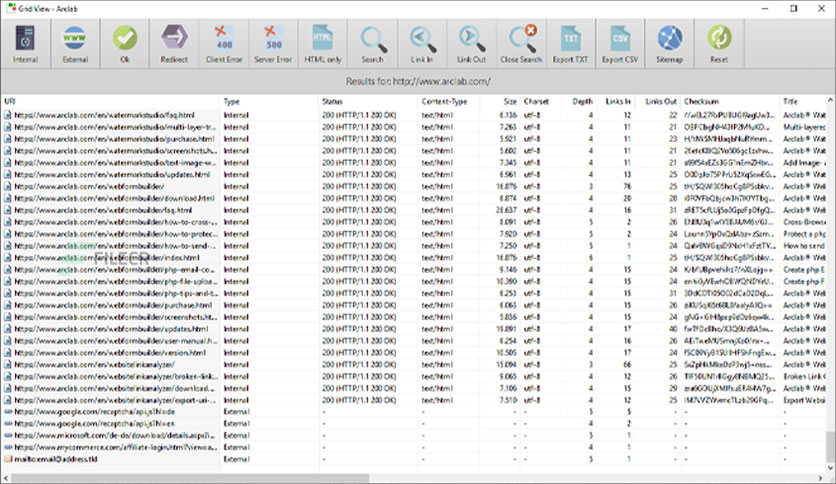The width and height of the screenshot is (836, 484).
Task: Select the mycommerce.com affiliate-login row
Action: tap(414, 447)
